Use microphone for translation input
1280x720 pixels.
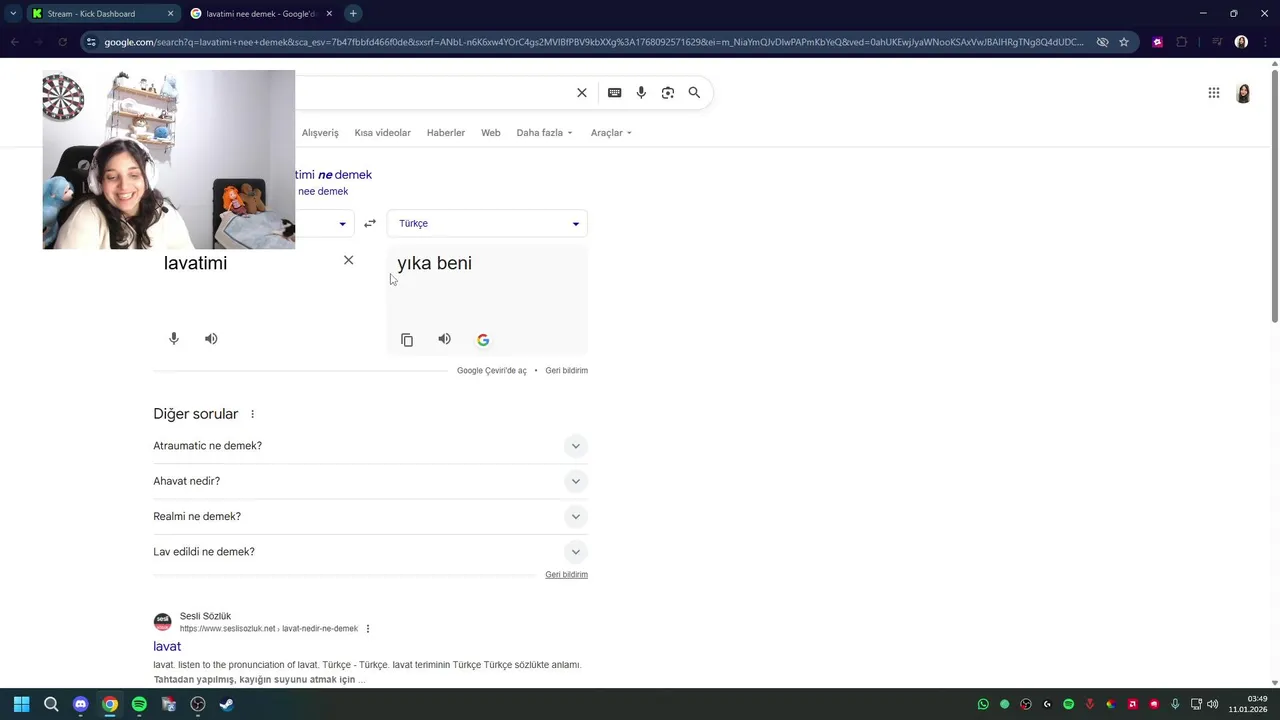[174, 339]
